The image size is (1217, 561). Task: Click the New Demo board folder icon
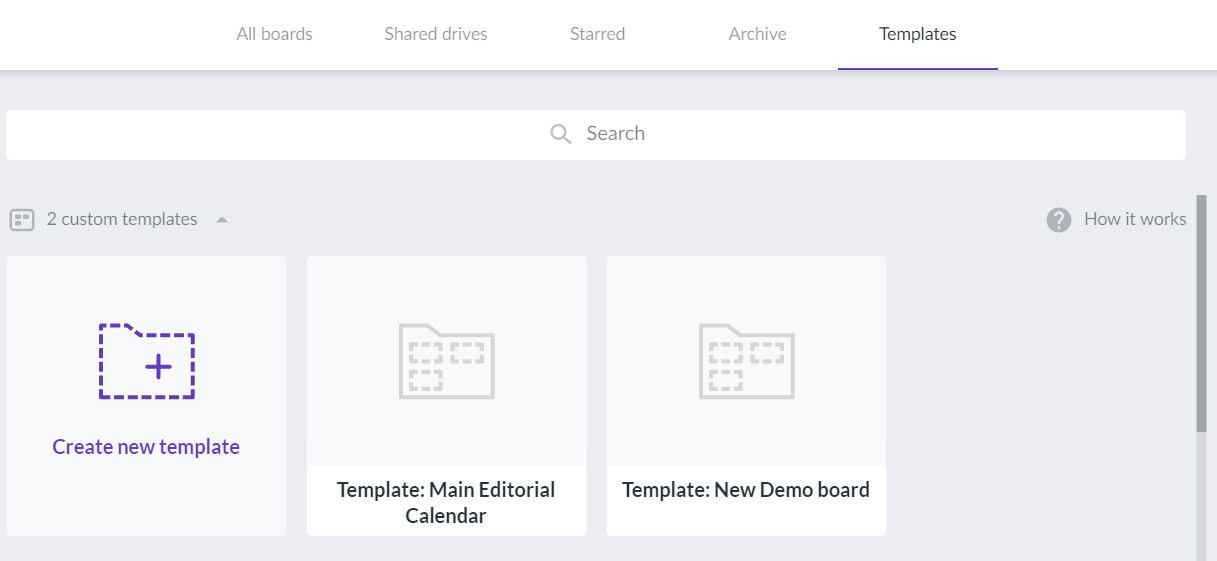[x=746, y=361]
